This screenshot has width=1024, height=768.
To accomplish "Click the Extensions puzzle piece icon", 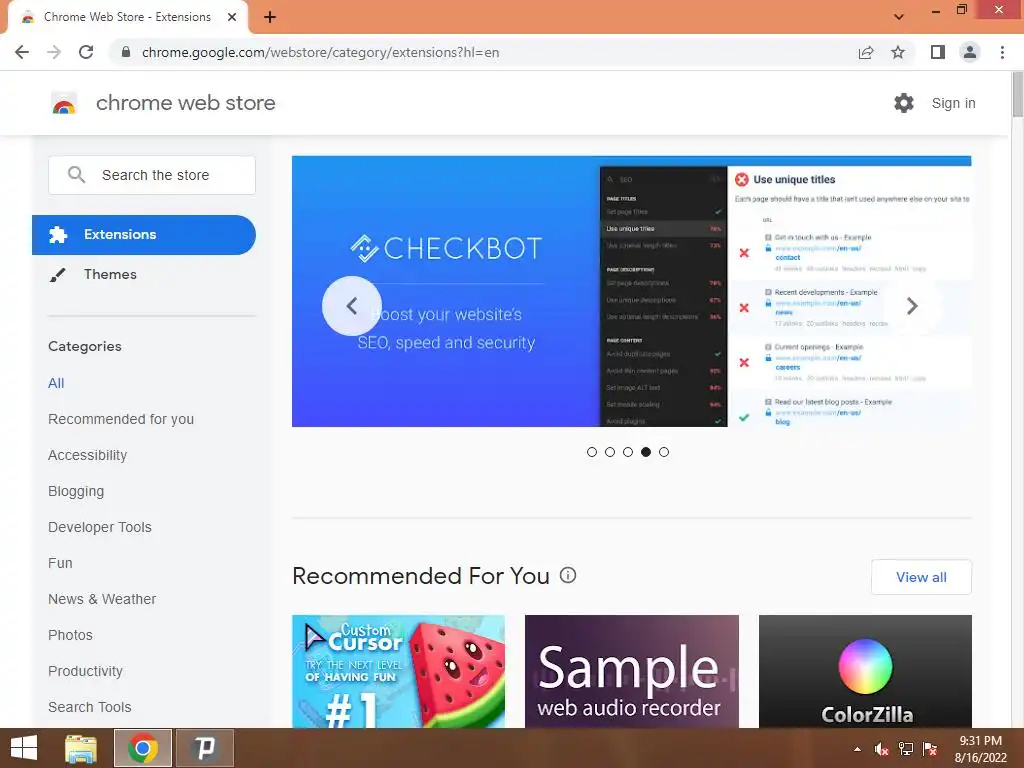I will tap(58, 234).
